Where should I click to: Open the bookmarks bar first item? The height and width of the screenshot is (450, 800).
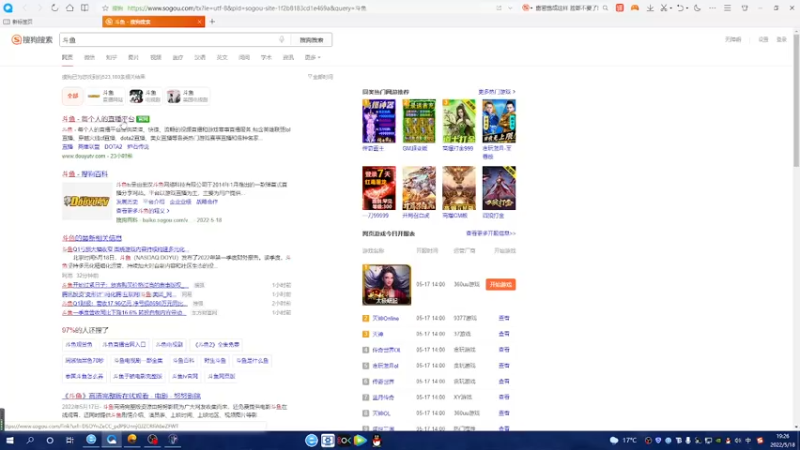18,22
